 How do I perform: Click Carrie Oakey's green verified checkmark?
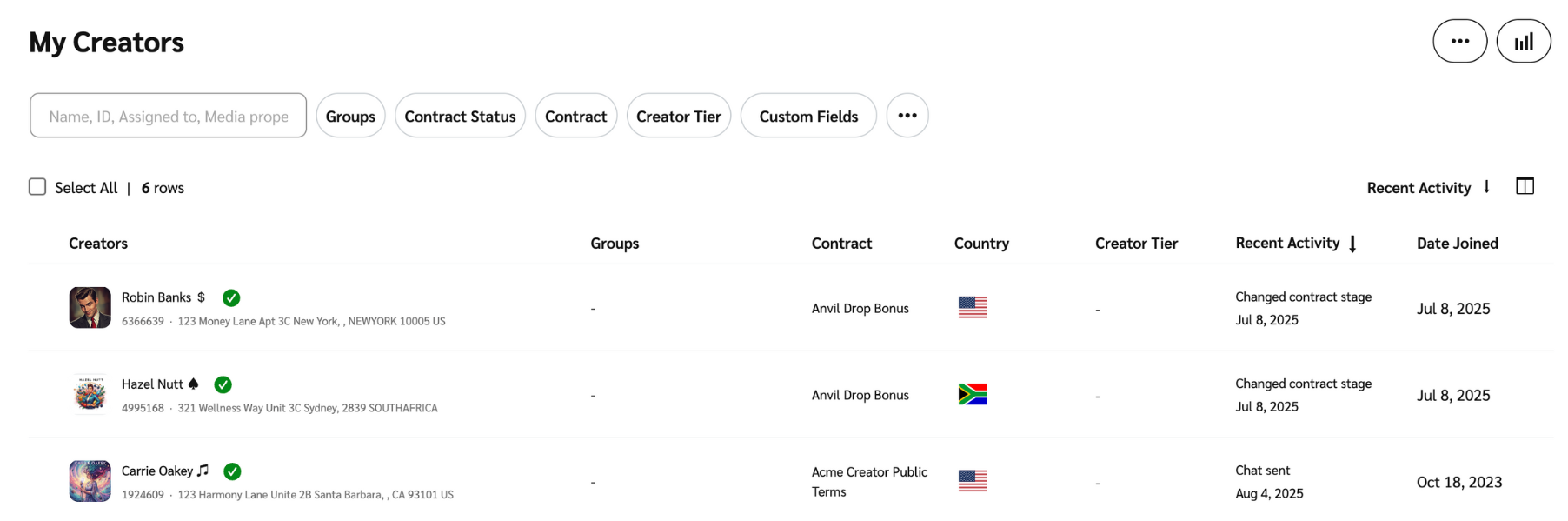click(232, 471)
